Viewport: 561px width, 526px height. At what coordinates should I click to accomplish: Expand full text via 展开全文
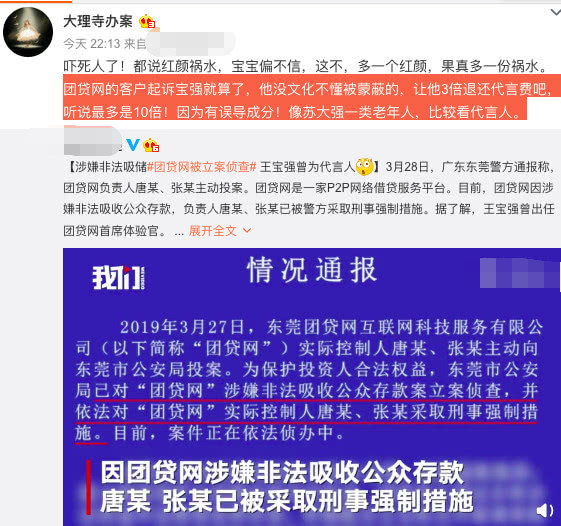tap(213, 231)
